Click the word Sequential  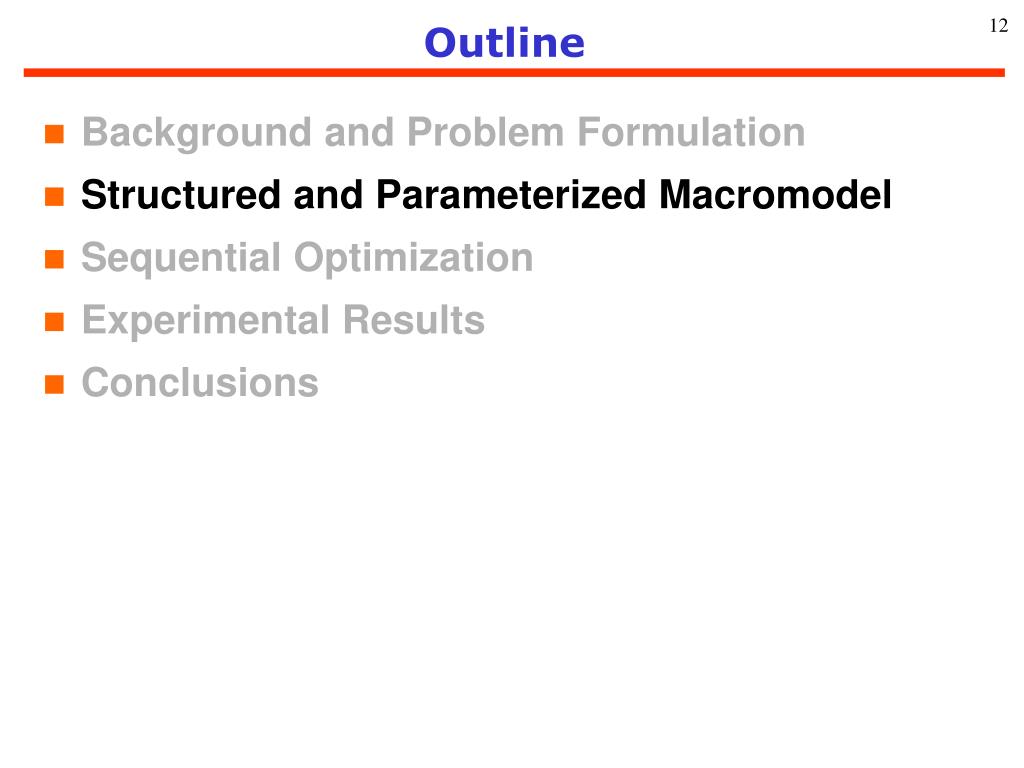181,259
